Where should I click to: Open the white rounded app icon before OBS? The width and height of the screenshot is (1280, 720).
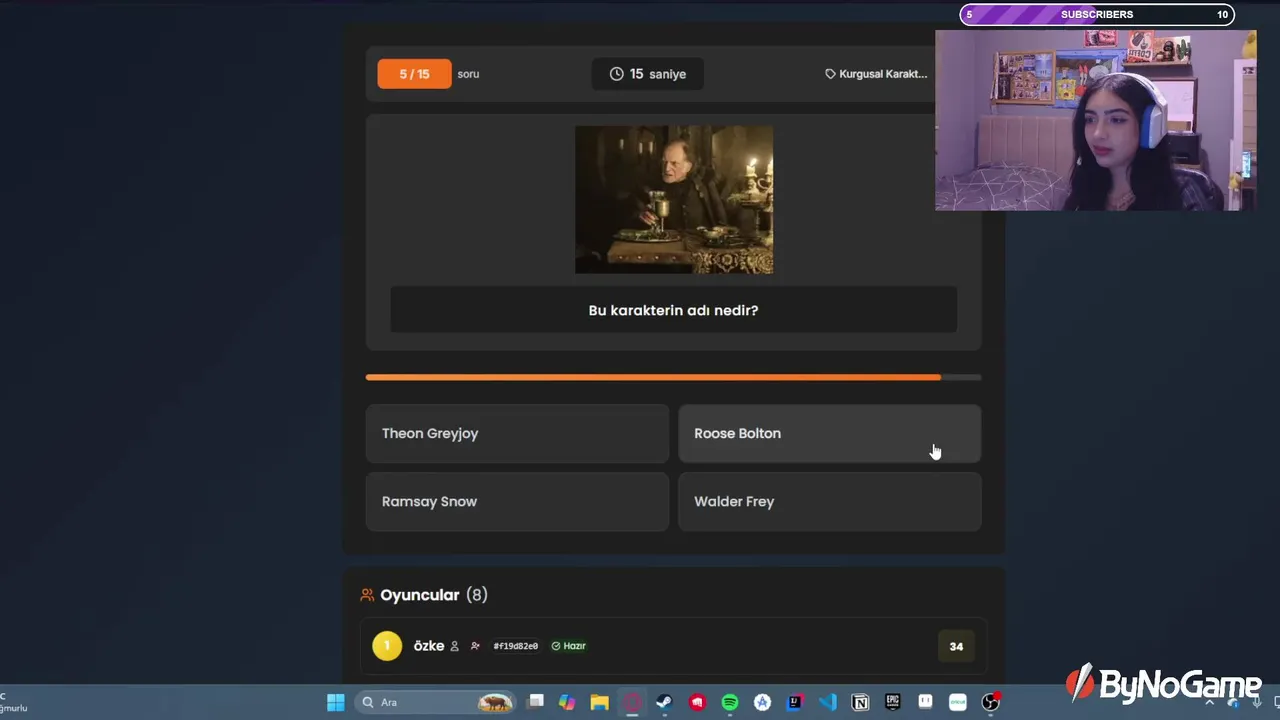958,702
